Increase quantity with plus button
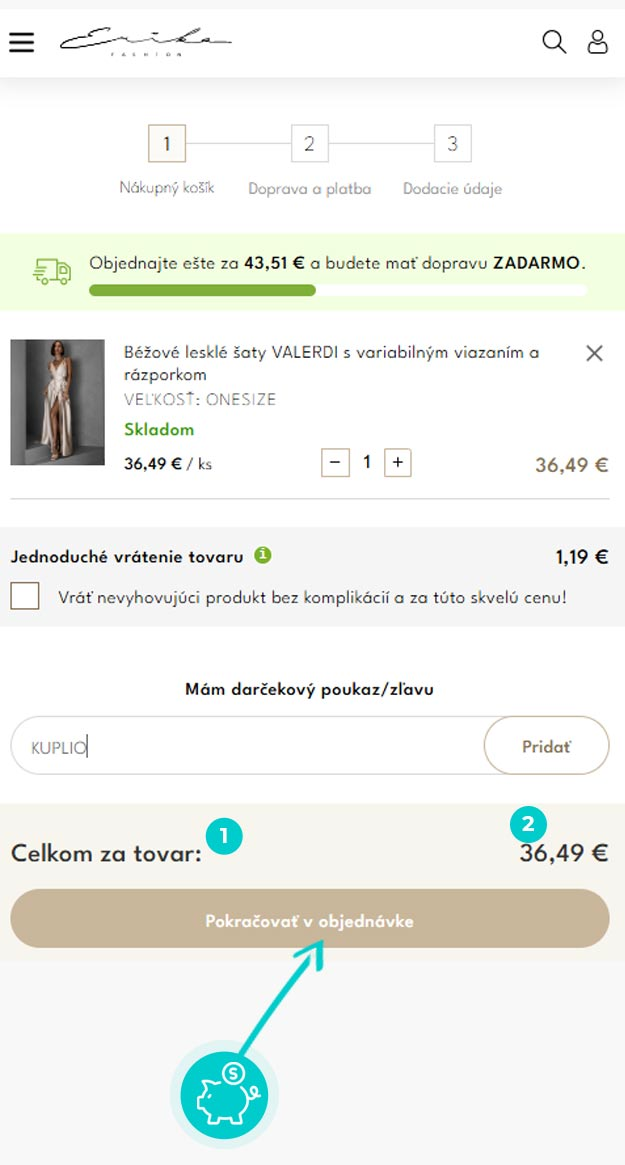 398,463
